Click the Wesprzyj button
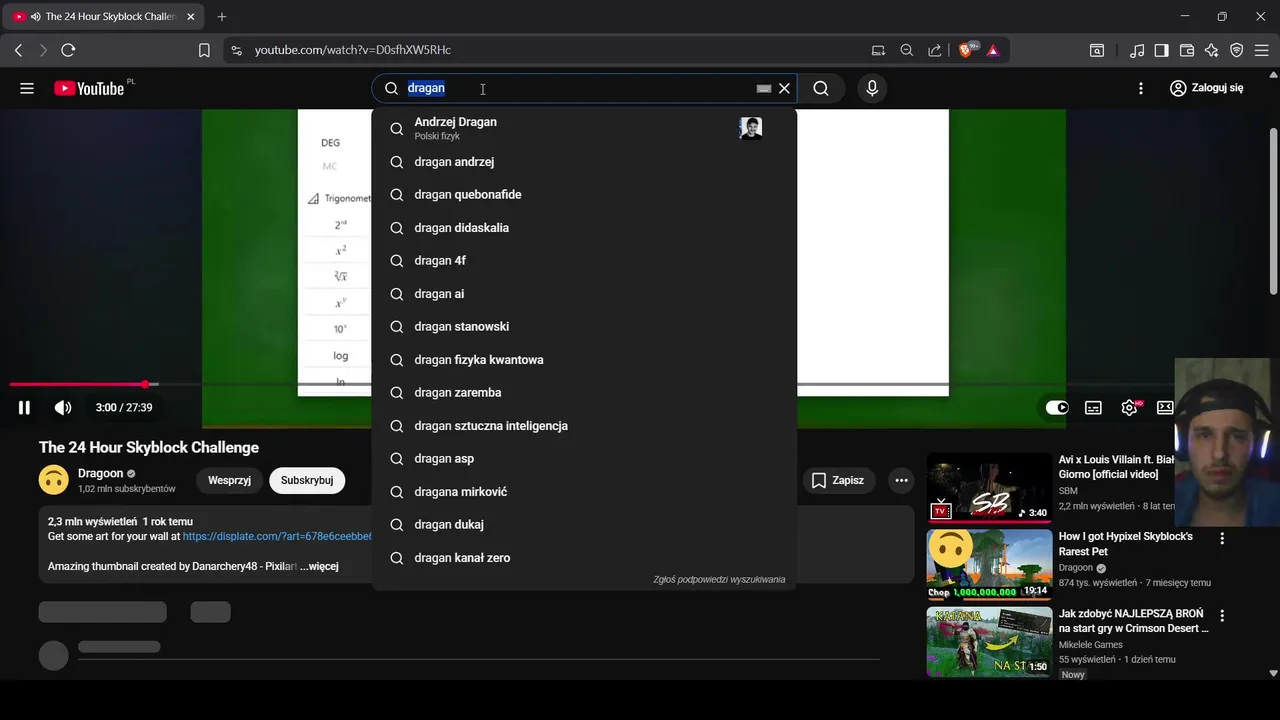 tap(229, 480)
